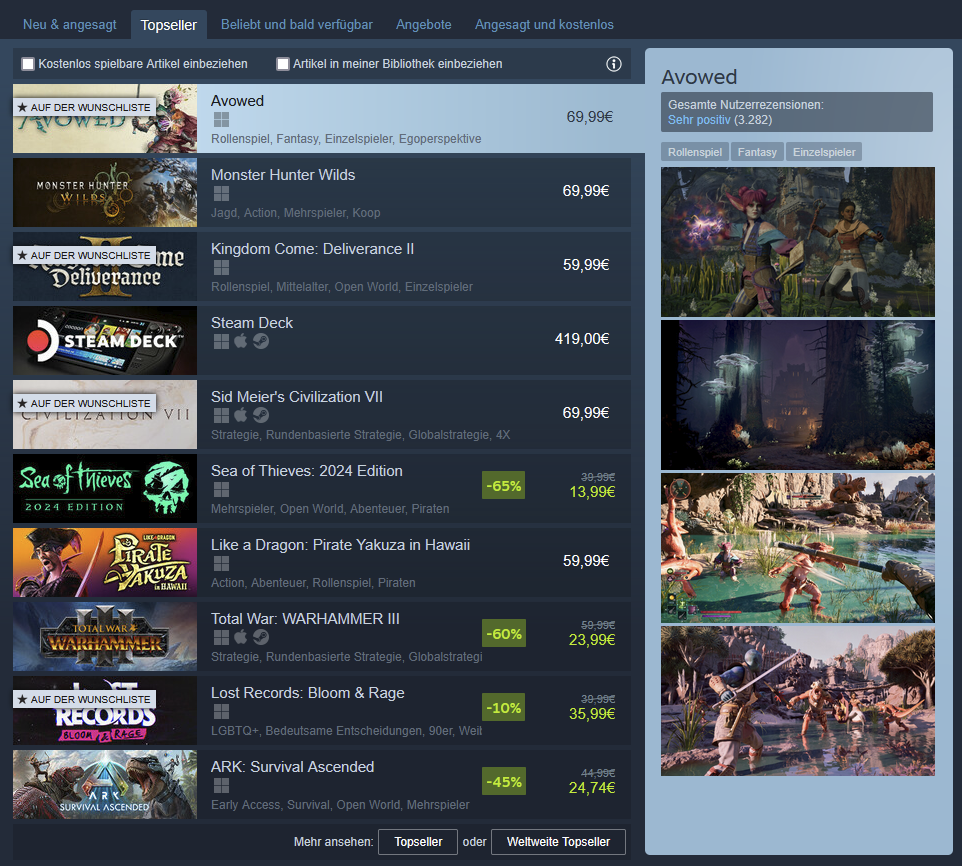Open ARK Survival Ascended capsule image
The height and width of the screenshot is (866, 962).
click(x=105, y=784)
